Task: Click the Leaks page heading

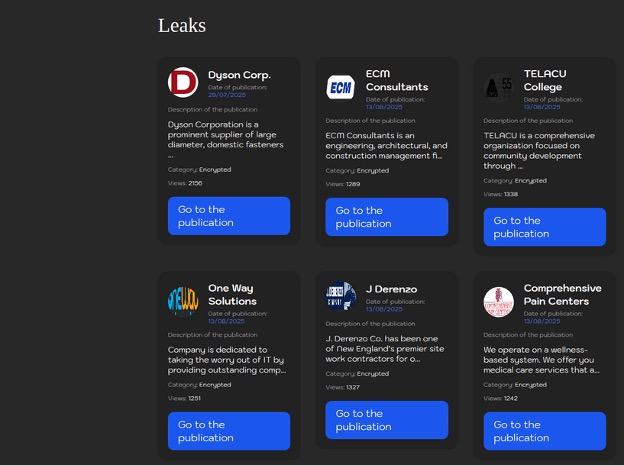Action: (x=182, y=25)
